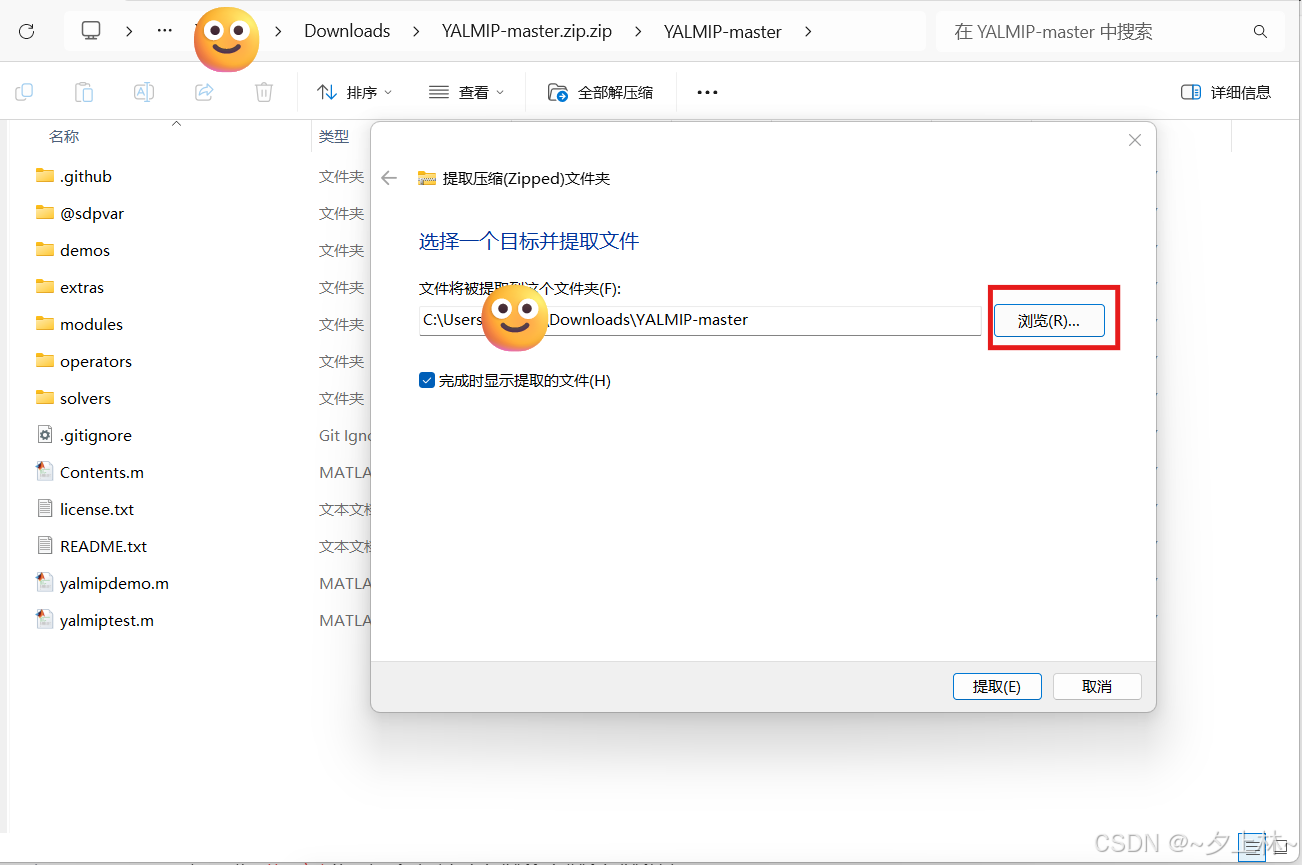The image size is (1302, 865).
Task: Click the 浏览(R) browse button
Action: click(1049, 320)
